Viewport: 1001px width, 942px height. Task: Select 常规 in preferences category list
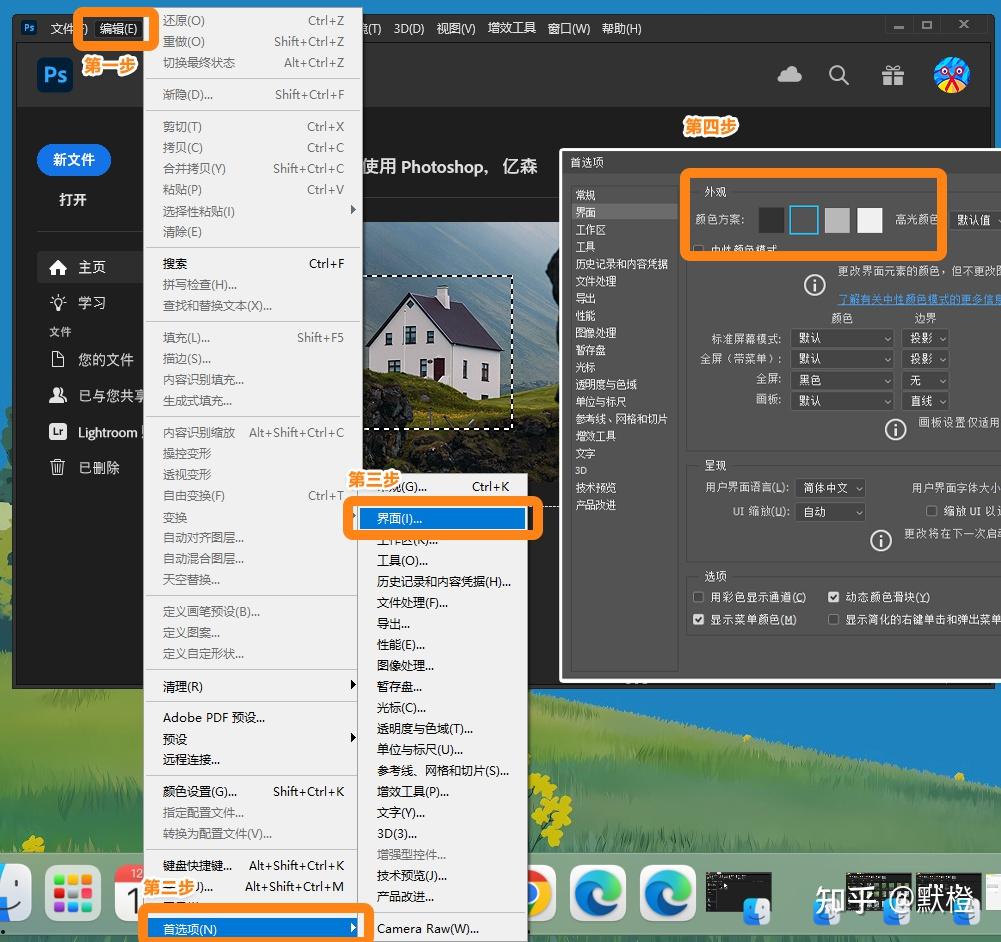pyautogui.click(x=585, y=195)
